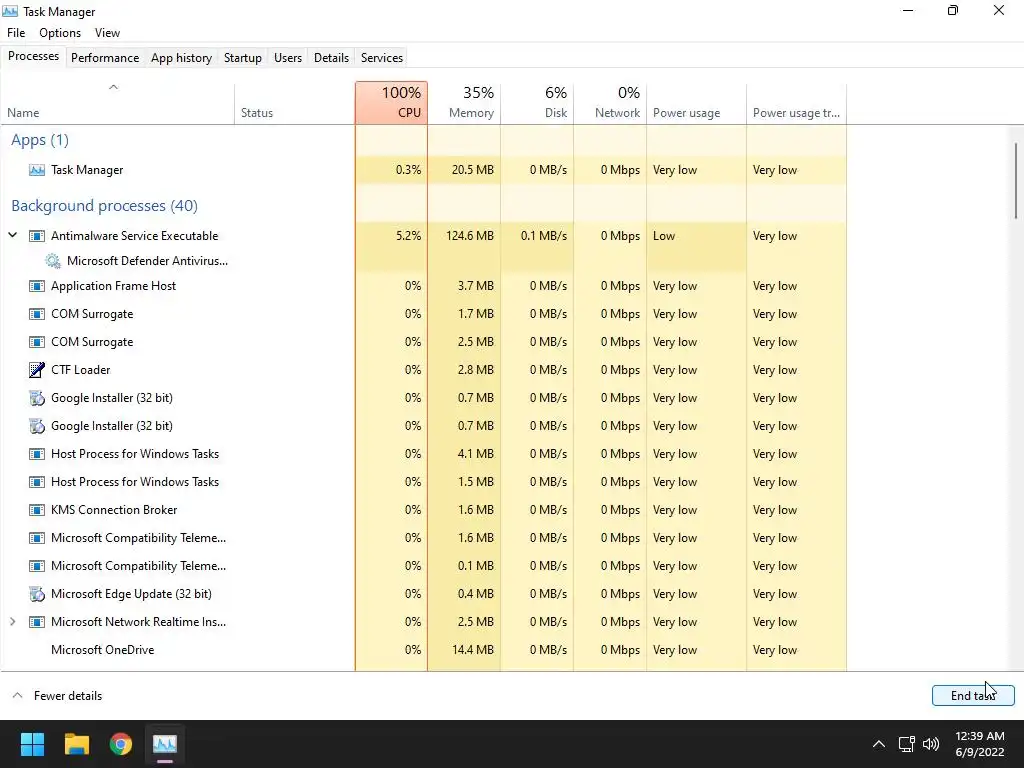Select the Processes tab
The width and height of the screenshot is (1024, 768).
[33, 56]
